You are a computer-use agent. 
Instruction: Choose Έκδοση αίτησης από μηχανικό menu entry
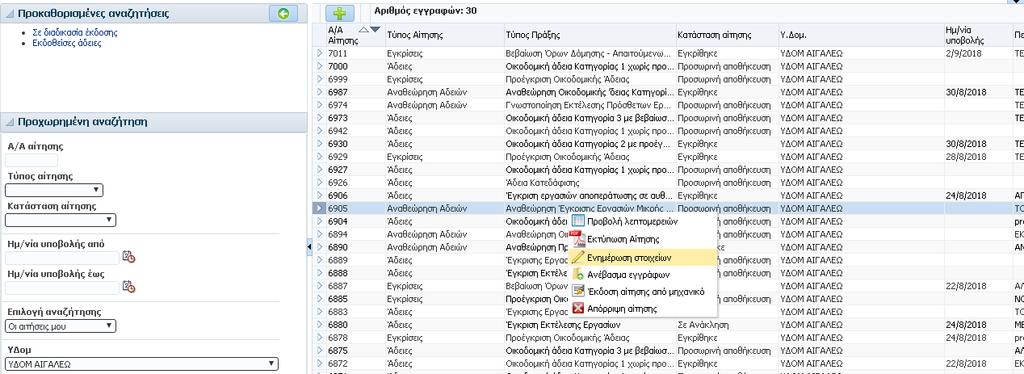pyautogui.click(x=645, y=292)
